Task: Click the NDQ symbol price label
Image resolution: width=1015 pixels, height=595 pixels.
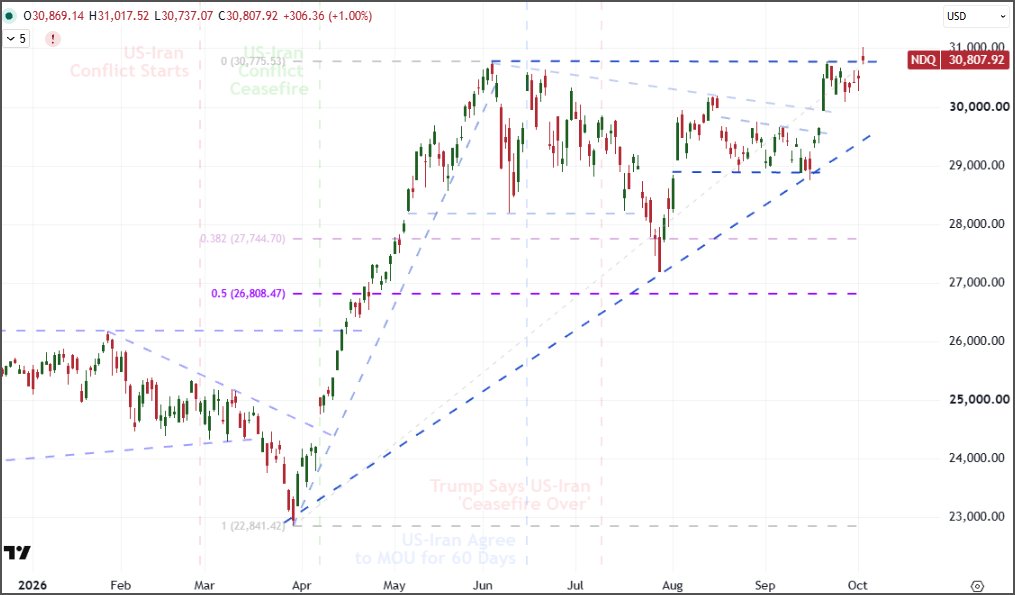Action: 922,60
